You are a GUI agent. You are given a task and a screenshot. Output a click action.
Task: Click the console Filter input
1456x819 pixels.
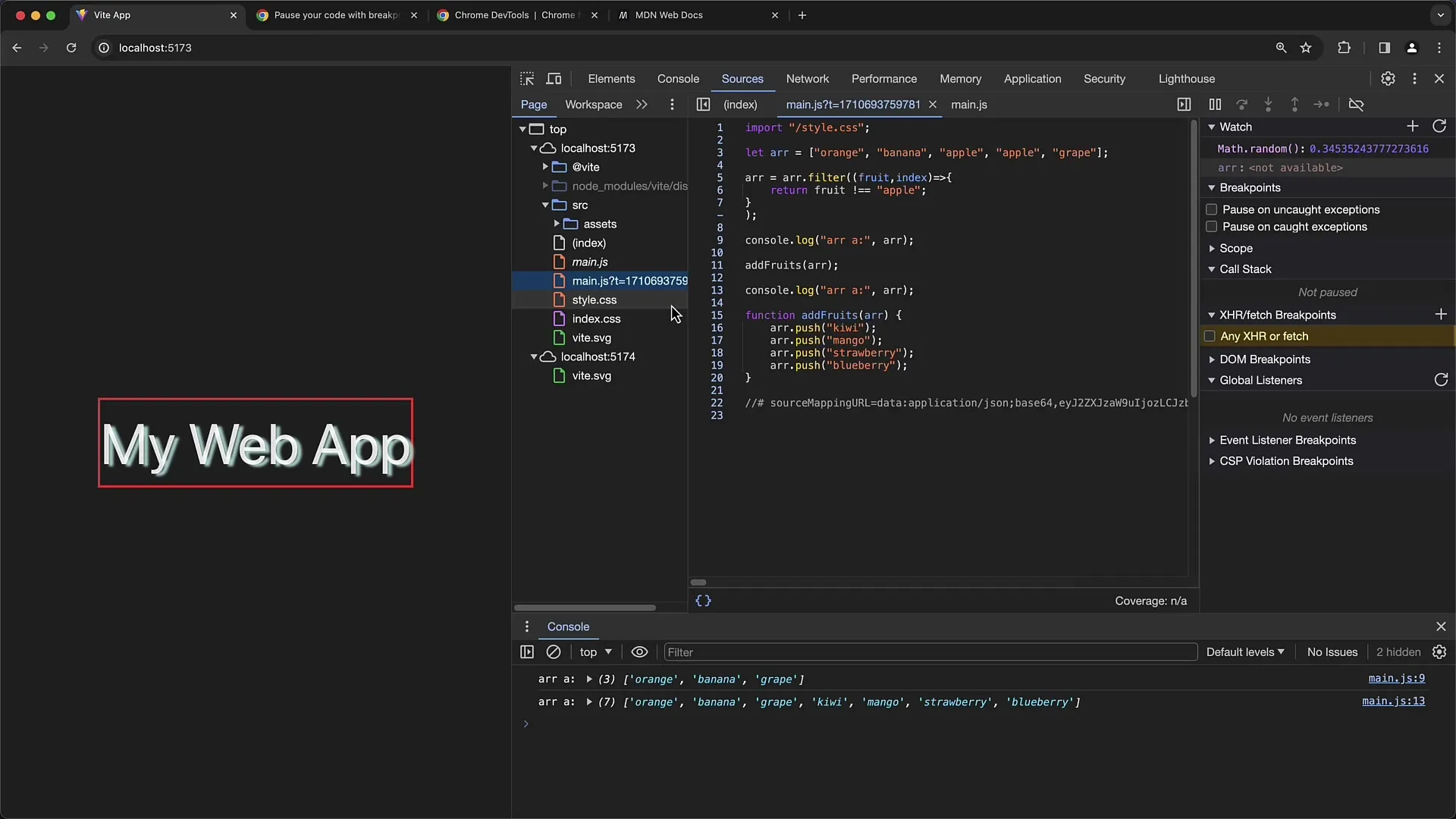pyautogui.click(x=930, y=652)
